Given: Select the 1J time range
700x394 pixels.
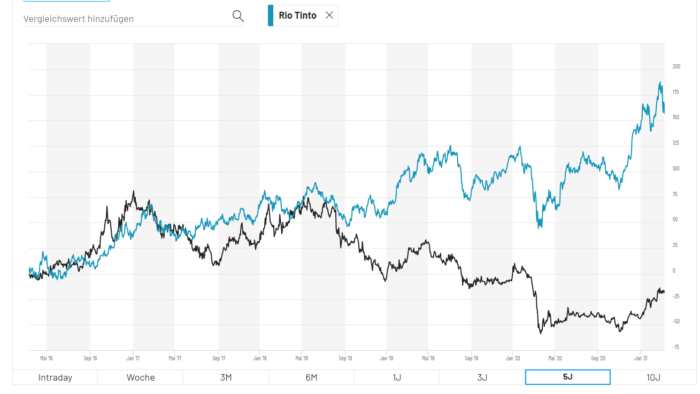Looking at the screenshot, I should [x=397, y=377].
